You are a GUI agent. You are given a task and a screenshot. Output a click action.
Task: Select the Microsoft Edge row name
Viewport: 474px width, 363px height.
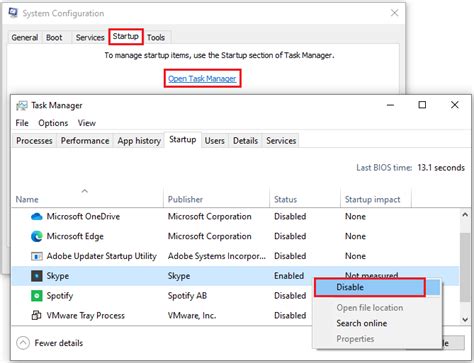point(75,236)
